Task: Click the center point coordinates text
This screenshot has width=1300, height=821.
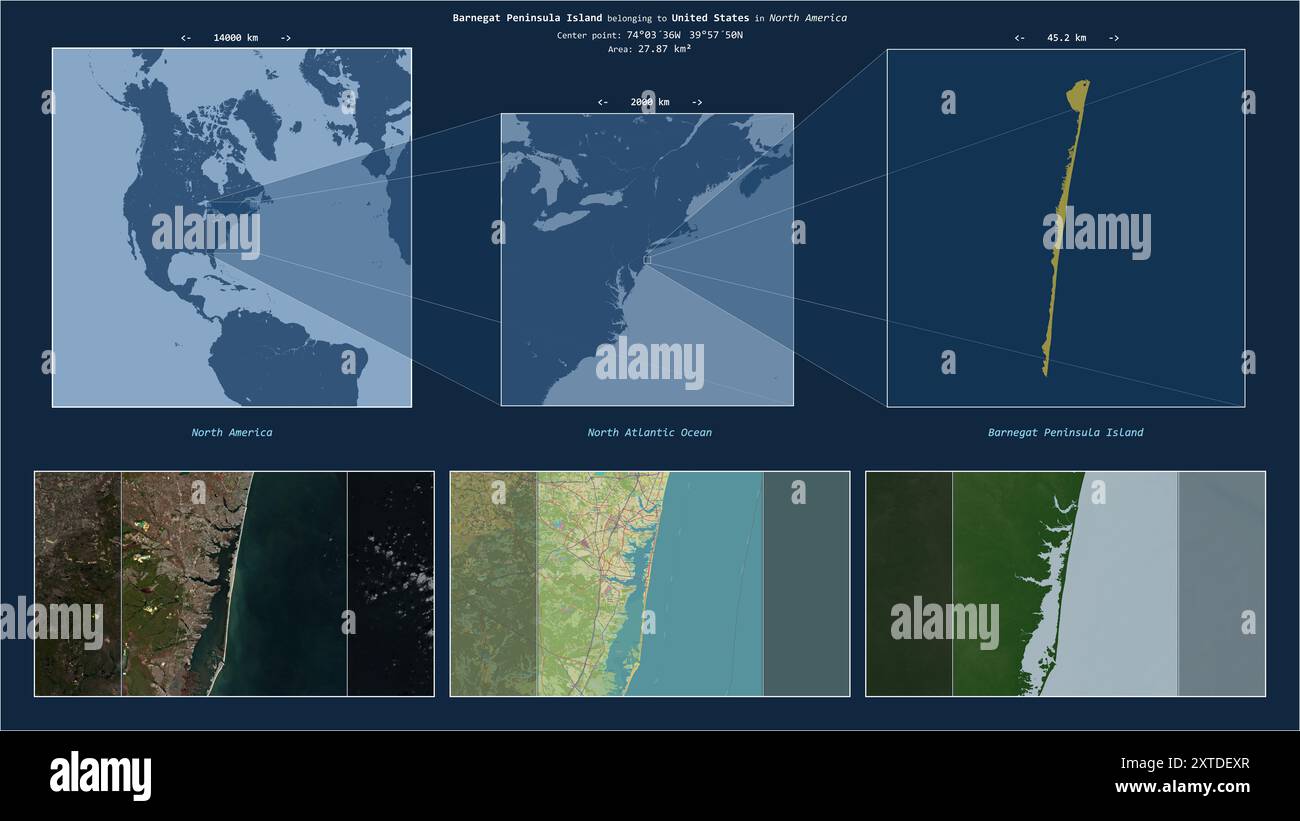Action: (650, 35)
